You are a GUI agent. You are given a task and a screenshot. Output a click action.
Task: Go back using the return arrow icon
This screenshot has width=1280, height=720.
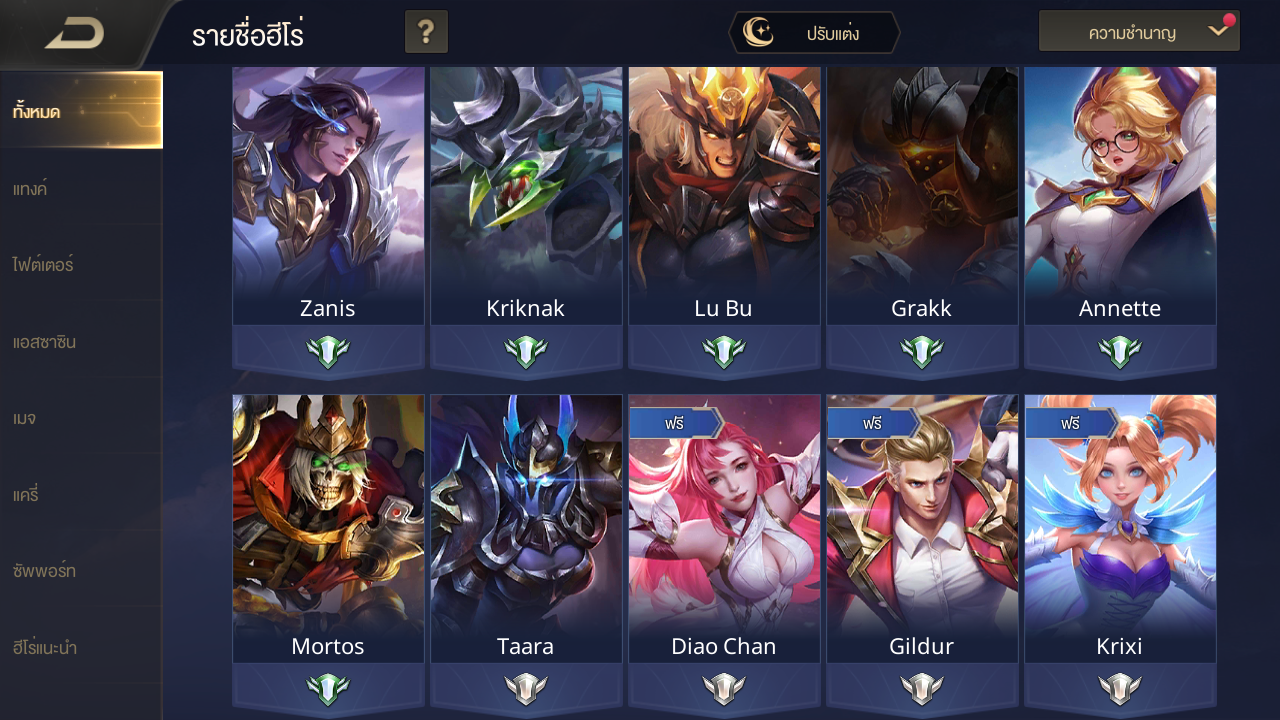pos(75,34)
